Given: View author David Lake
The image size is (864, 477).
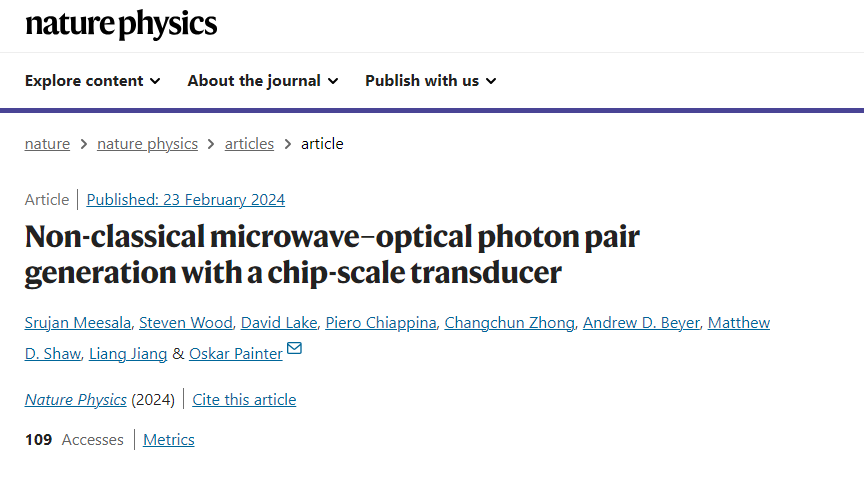Looking at the screenshot, I should pyautogui.click(x=279, y=323).
